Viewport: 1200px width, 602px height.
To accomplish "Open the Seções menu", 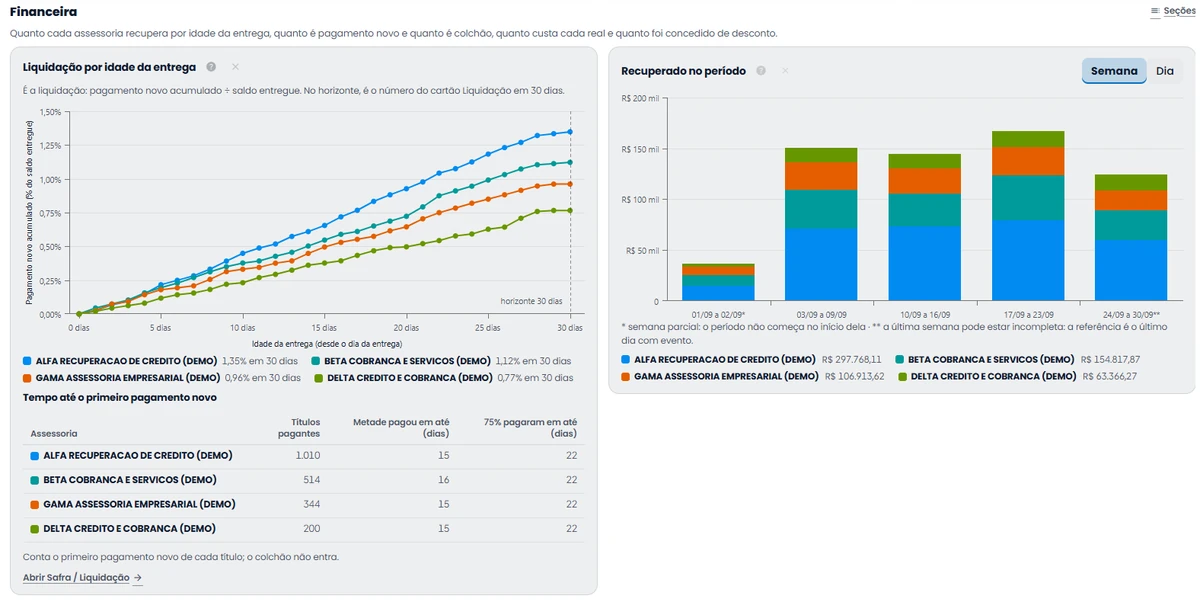I will tap(1173, 11).
